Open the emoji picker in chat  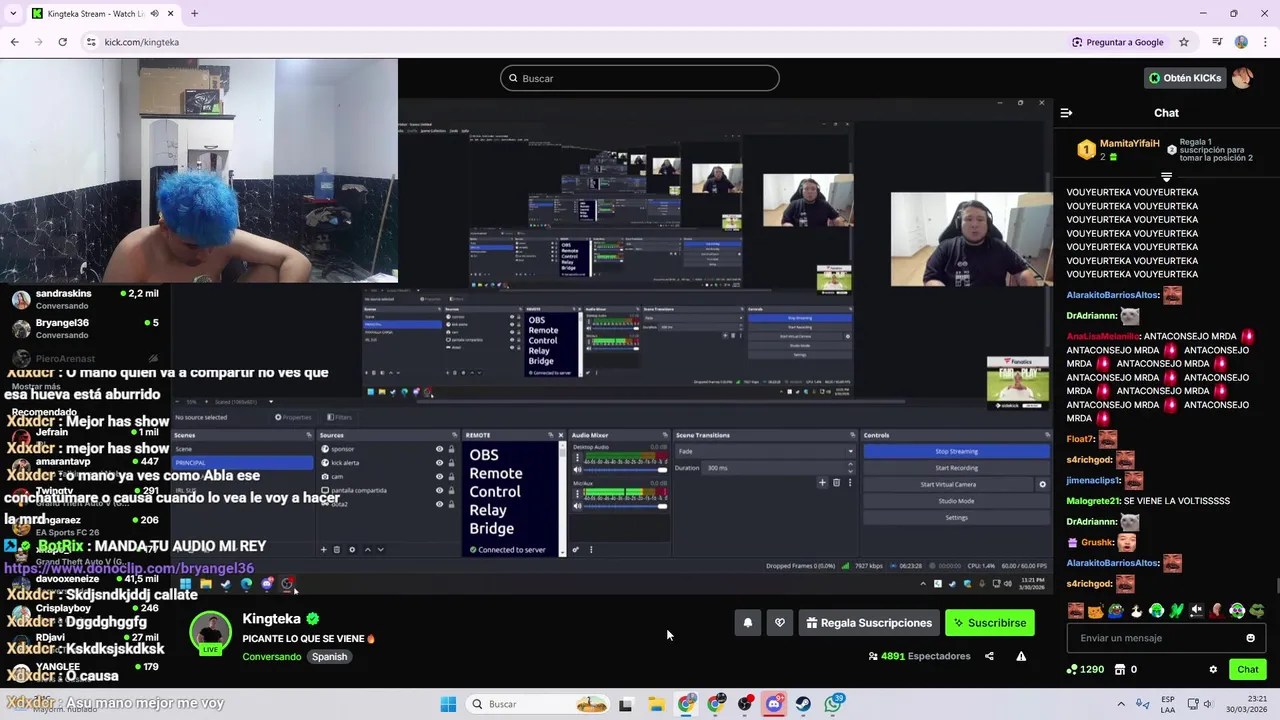pyautogui.click(x=1250, y=638)
